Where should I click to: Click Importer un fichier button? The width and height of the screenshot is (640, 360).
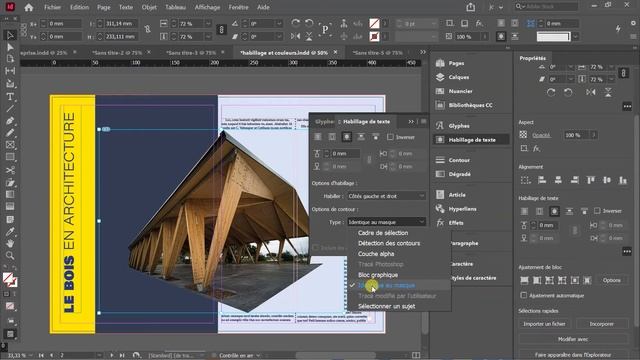click(x=544, y=324)
